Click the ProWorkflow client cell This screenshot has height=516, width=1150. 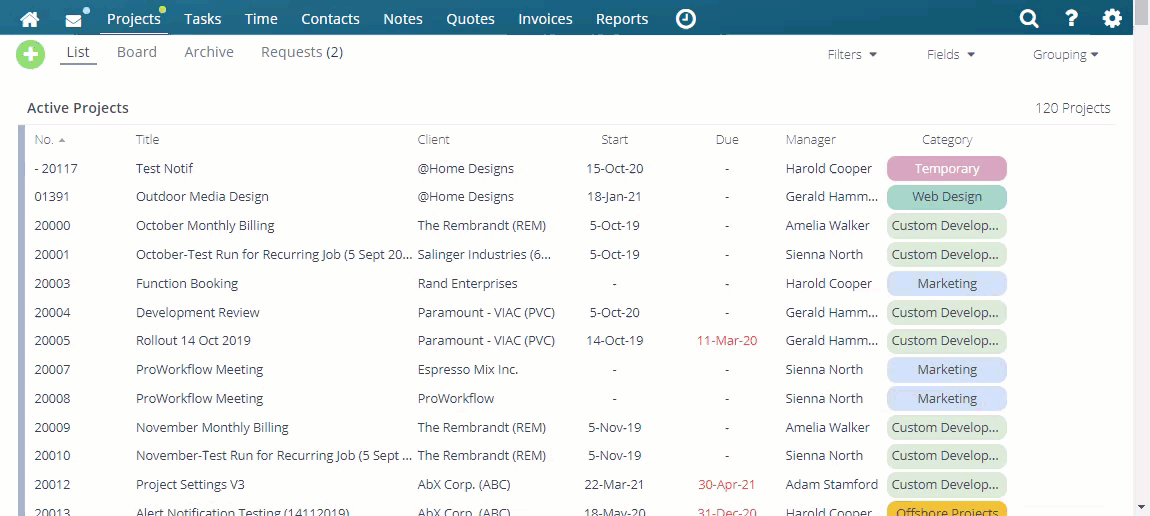[456, 399]
